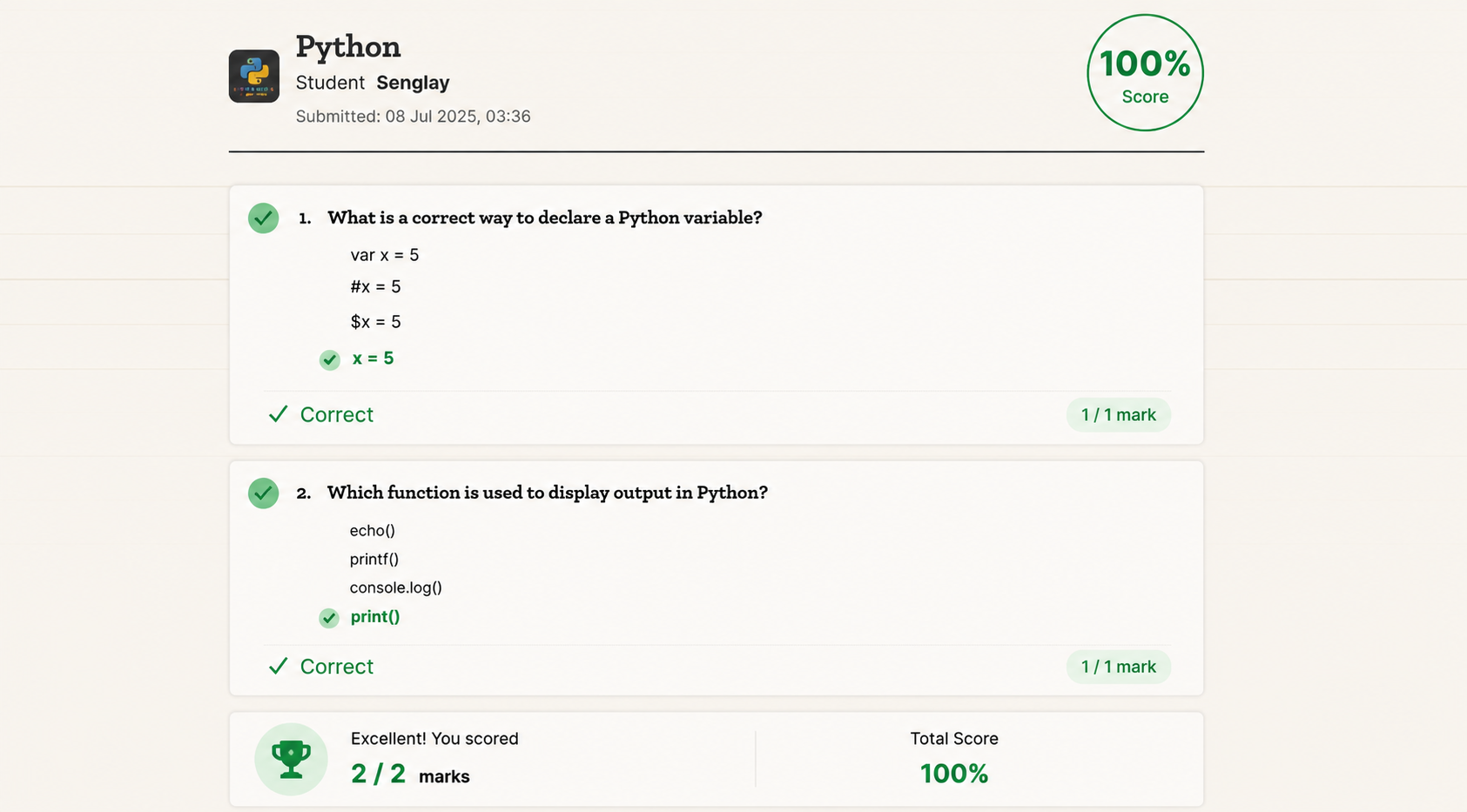This screenshot has width=1467, height=812.
Task: Click the Total Score 100% value
Action: 954,774
